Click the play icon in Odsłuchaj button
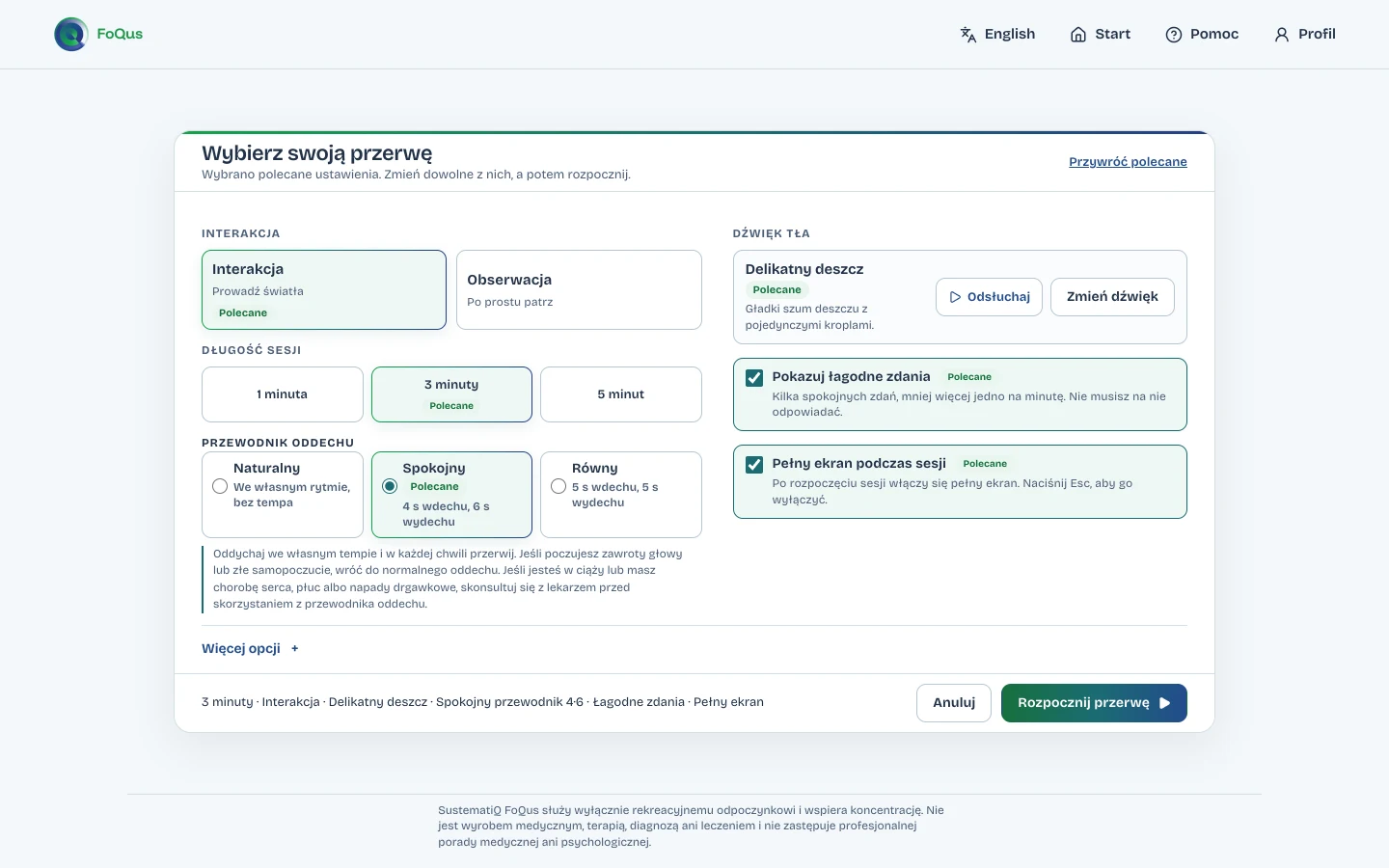Screen dimensions: 1389x868 tap(955, 297)
